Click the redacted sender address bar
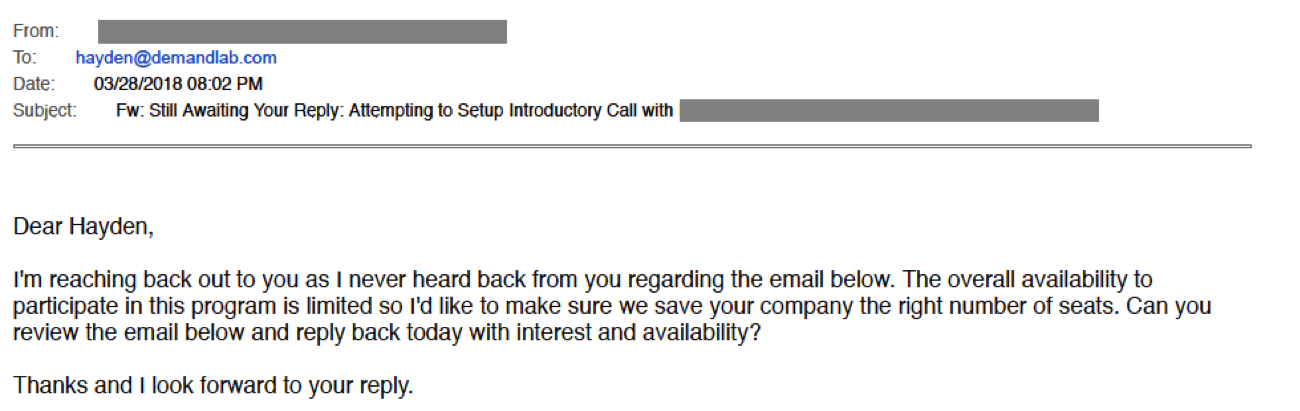This screenshot has height=411, width=1300. click(x=302, y=32)
